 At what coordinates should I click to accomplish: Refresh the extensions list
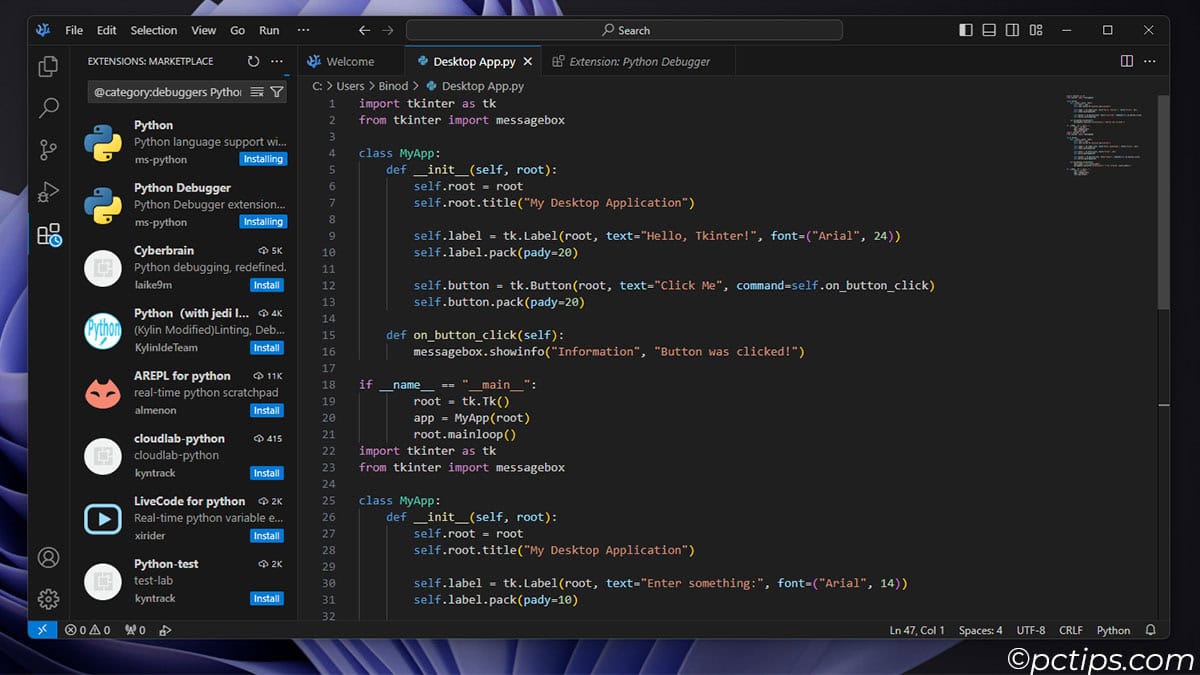coord(255,60)
